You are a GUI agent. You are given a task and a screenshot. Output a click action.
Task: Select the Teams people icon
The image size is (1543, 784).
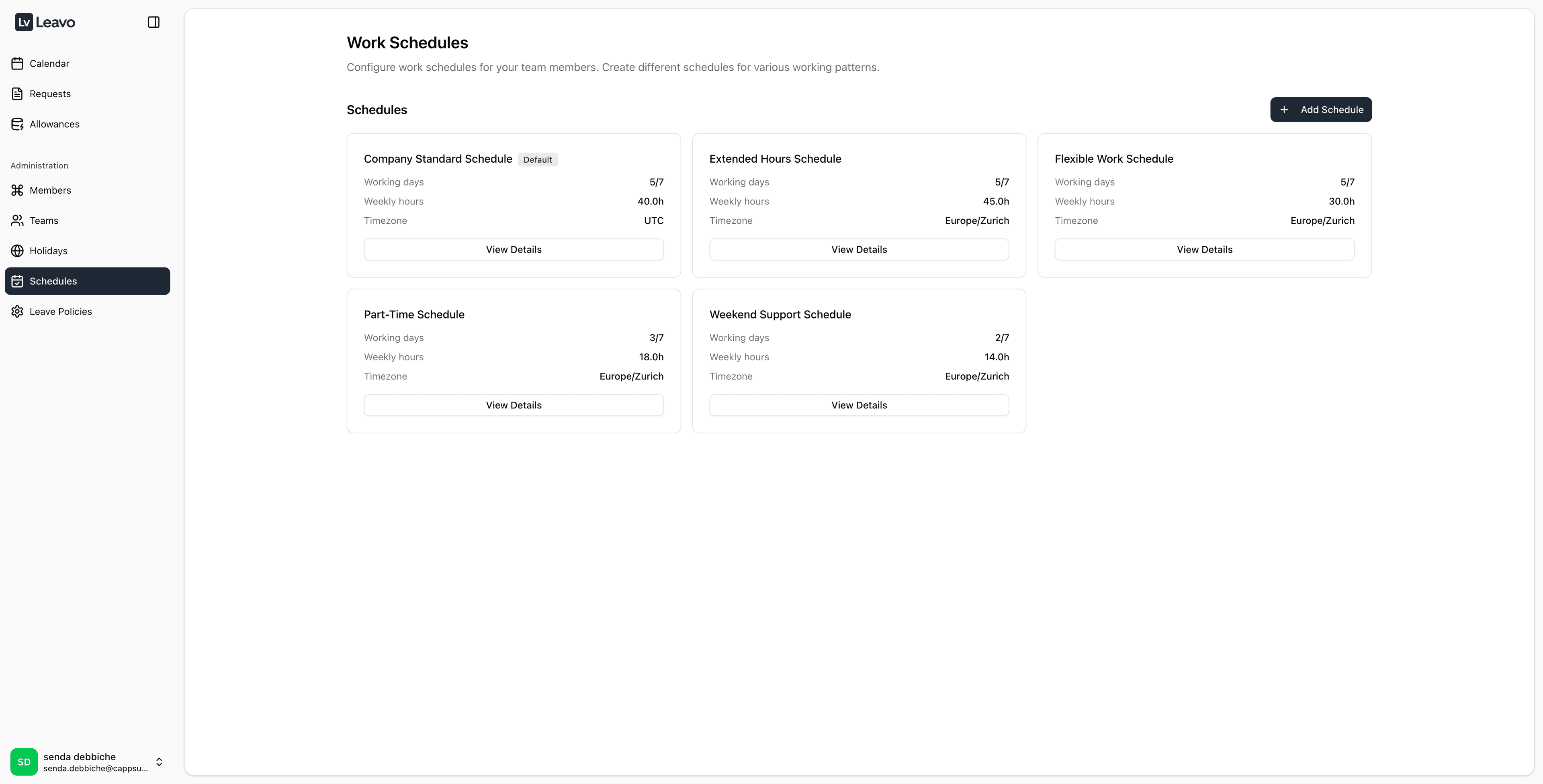[17, 220]
